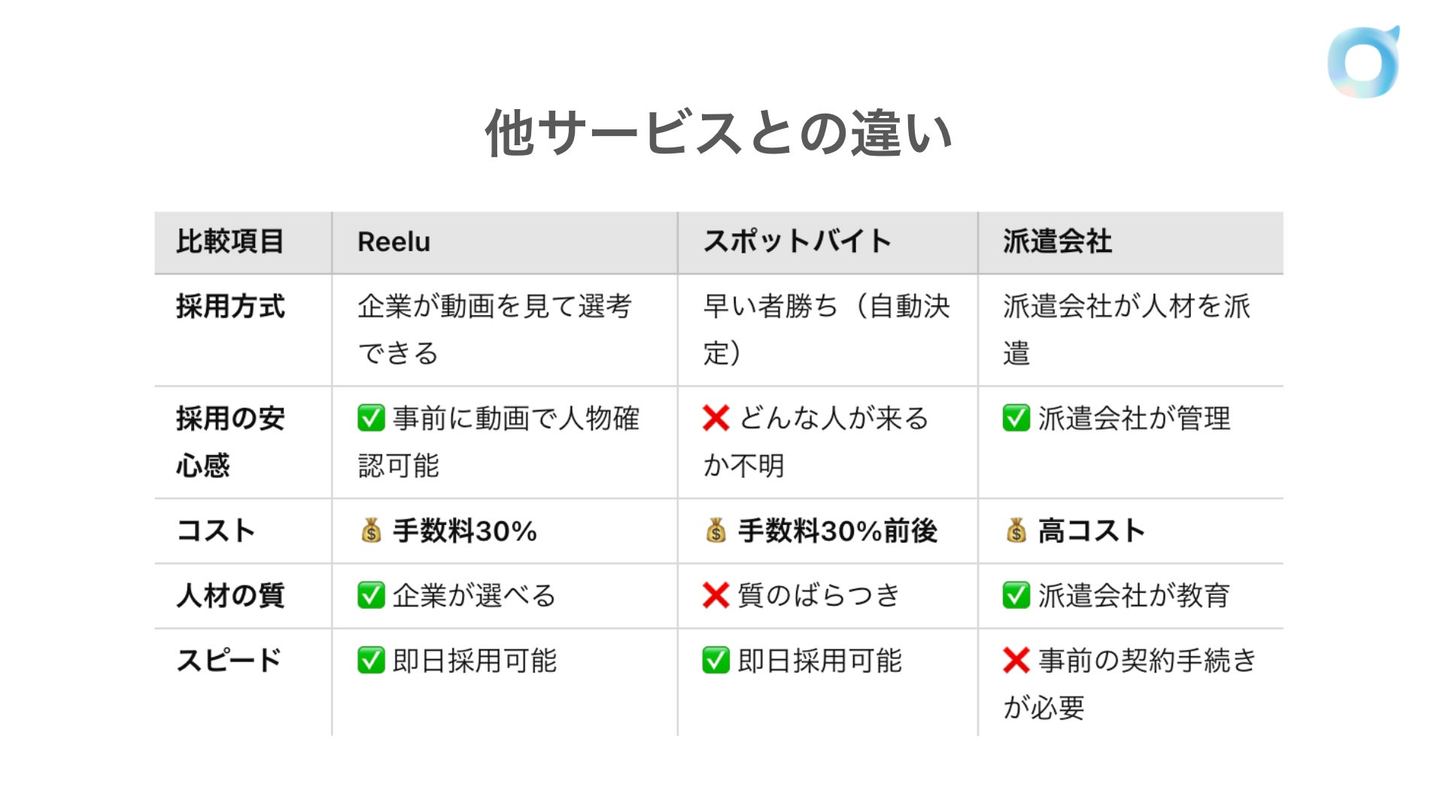The height and width of the screenshot is (805, 1440).
Task: Click the money bag icon beside 高コスト
Action: [x=1016, y=531]
